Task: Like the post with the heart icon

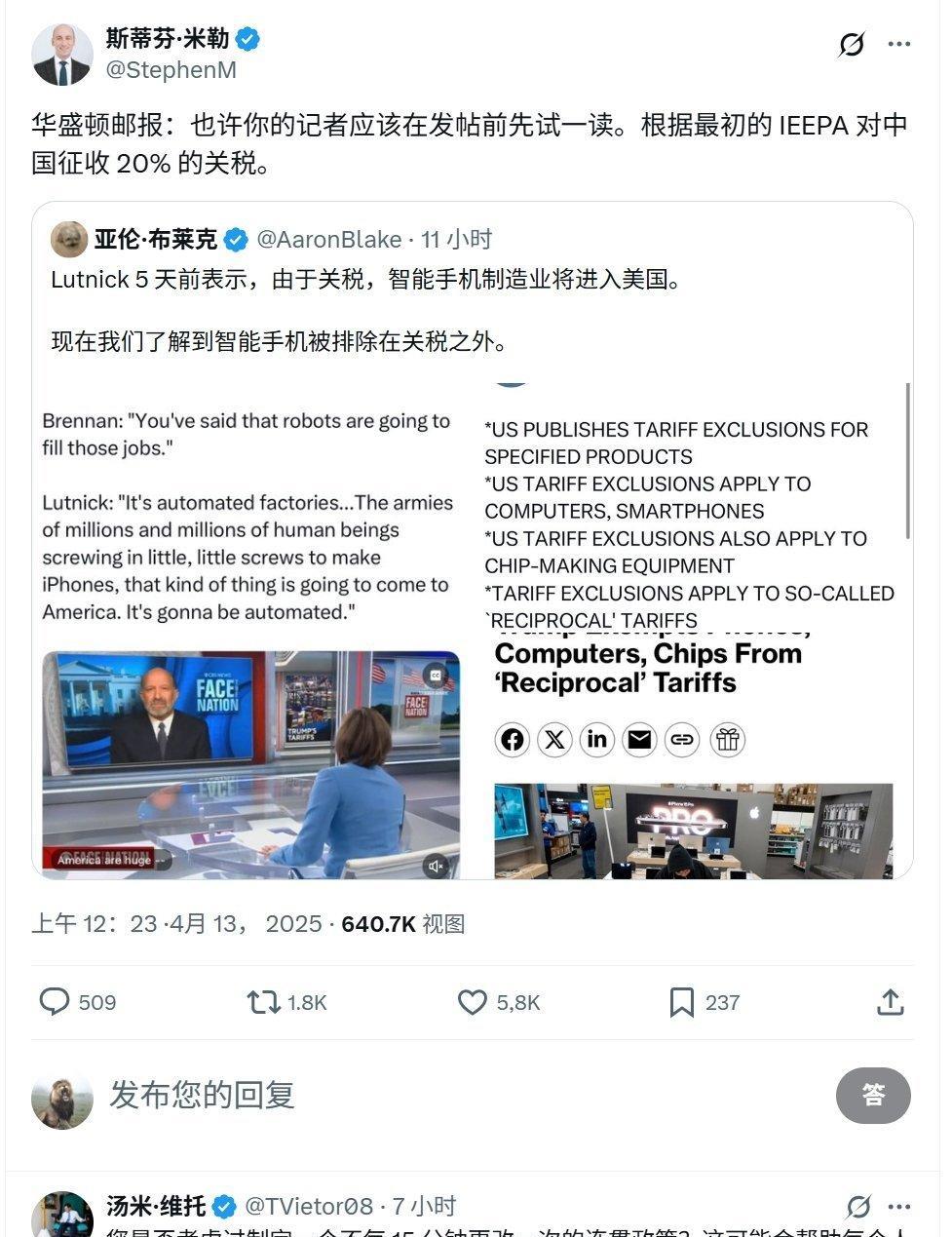Action: [473, 1002]
